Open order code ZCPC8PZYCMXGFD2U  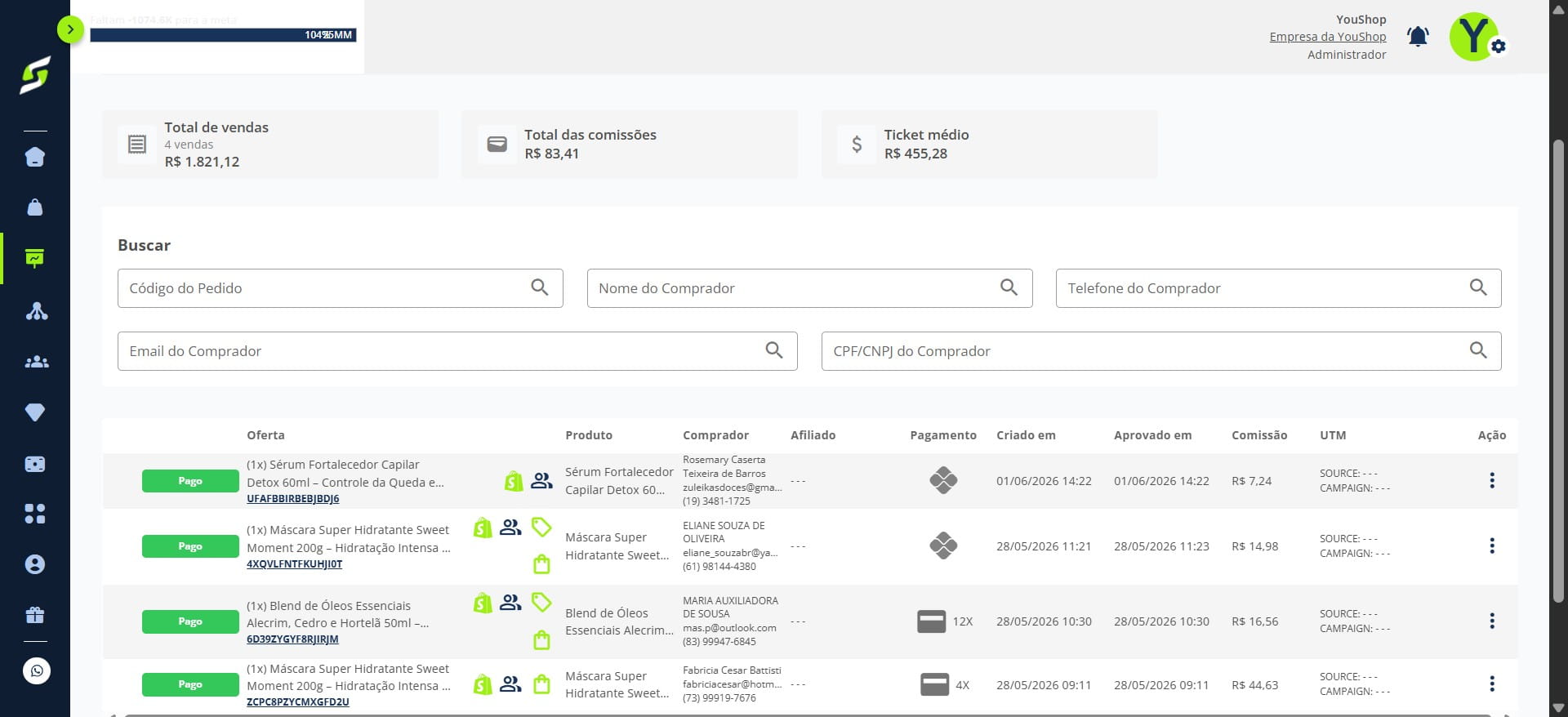pyautogui.click(x=298, y=702)
